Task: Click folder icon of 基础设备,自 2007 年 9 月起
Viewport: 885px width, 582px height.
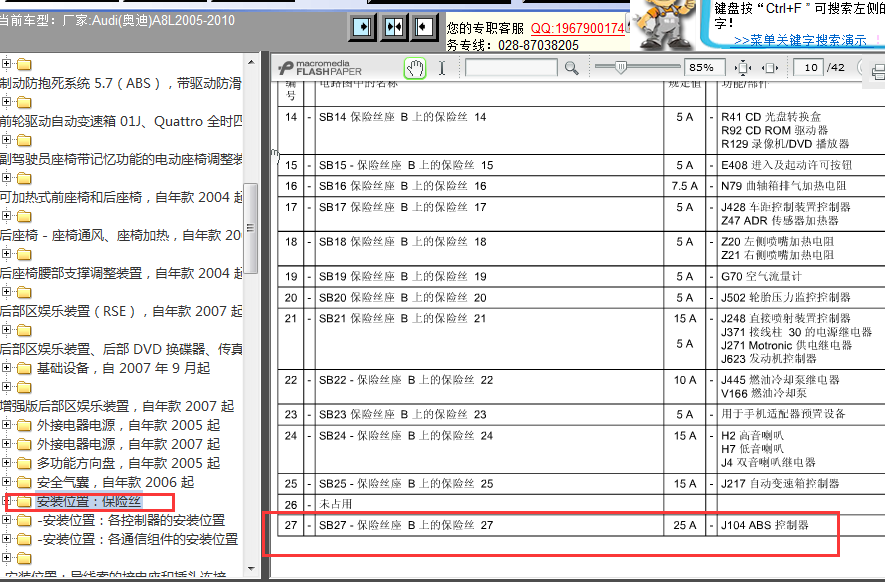Action: tap(24, 369)
